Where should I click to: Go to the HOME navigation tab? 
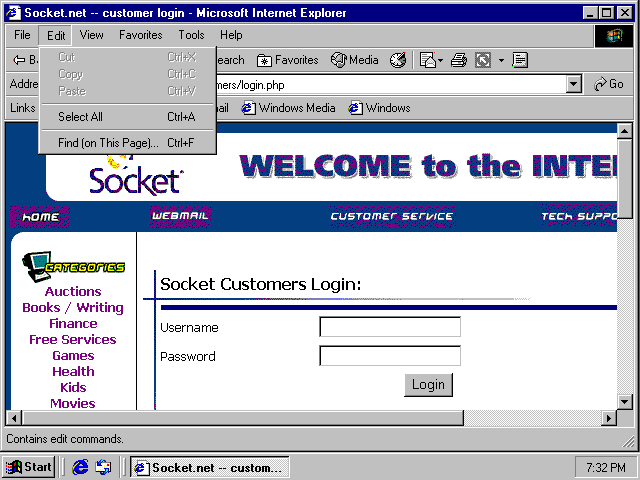[x=40, y=217]
